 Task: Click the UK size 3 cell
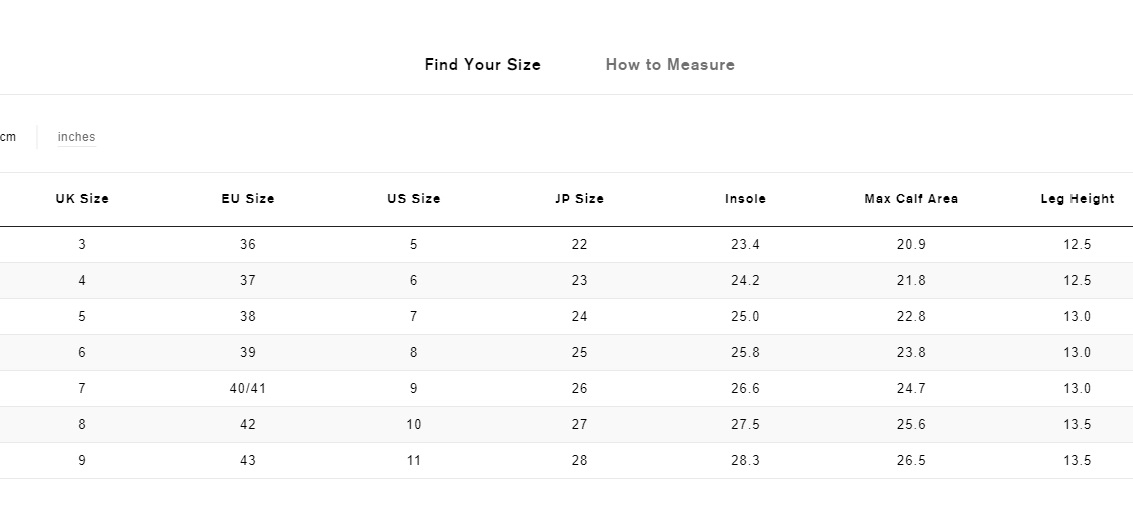pyautogui.click(x=82, y=245)
